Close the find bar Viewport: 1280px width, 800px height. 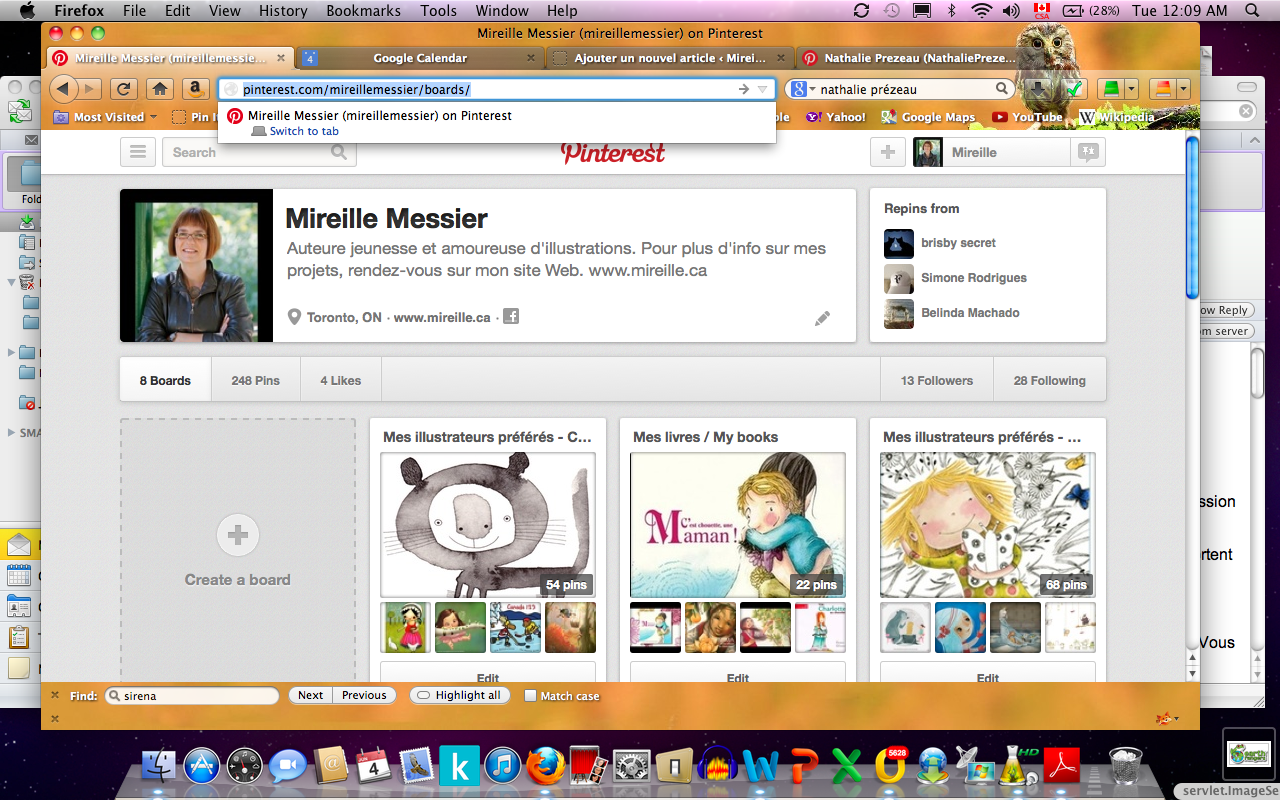pos(55,695)
